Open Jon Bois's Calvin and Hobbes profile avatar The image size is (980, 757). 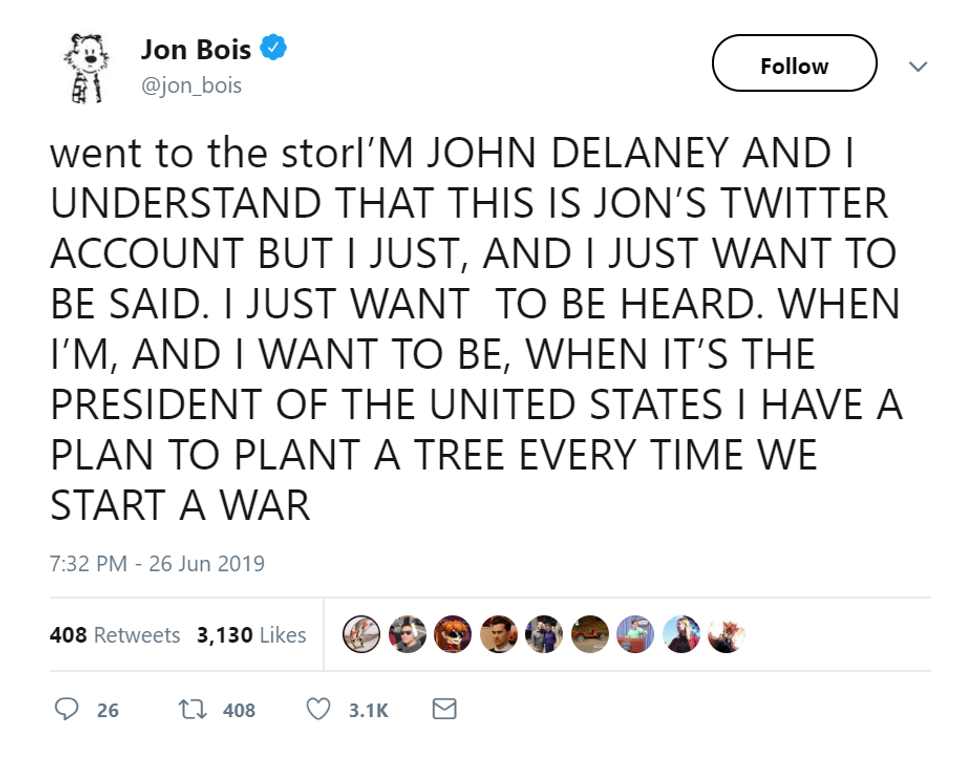[85, 64]
